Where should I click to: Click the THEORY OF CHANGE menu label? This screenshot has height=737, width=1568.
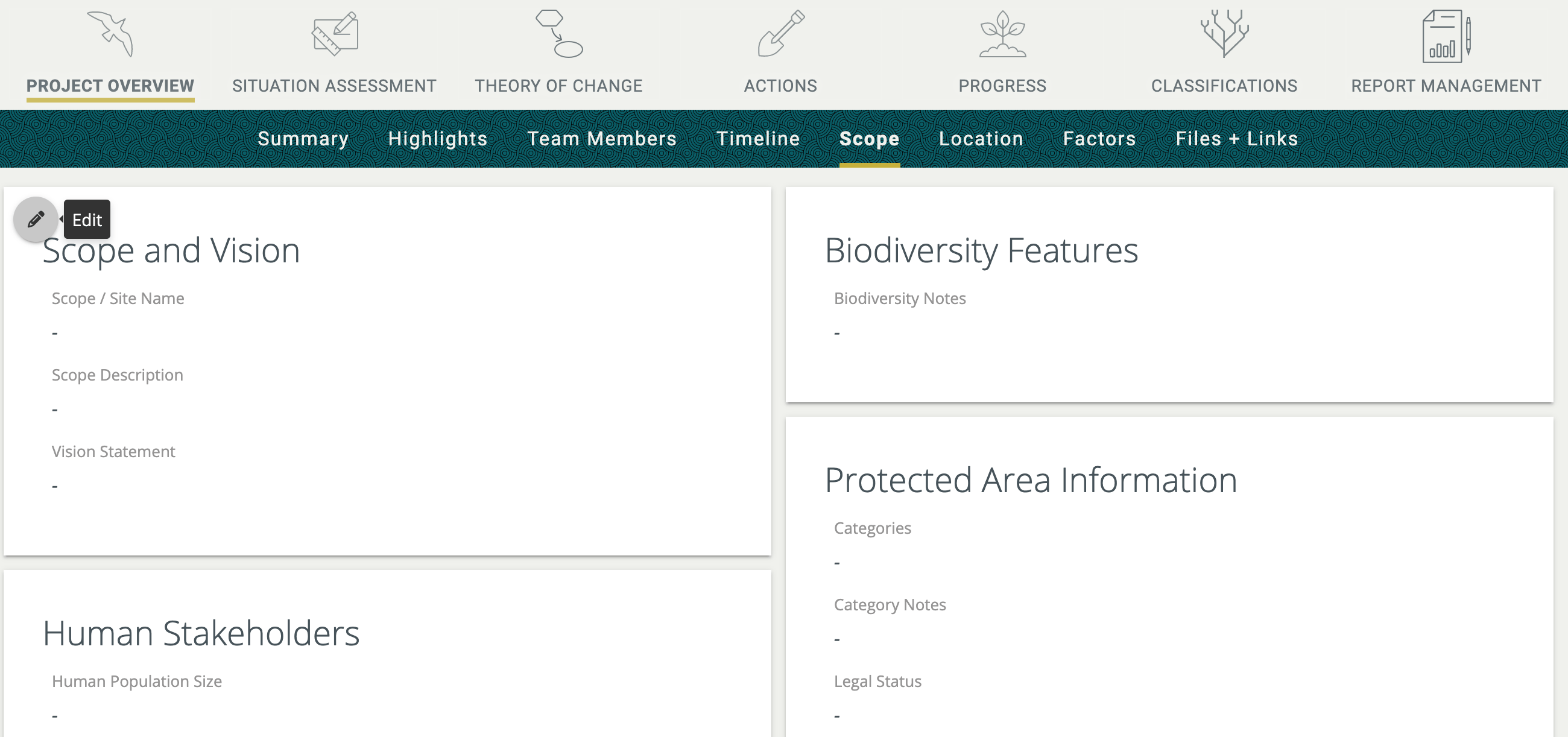click(559, 86)
